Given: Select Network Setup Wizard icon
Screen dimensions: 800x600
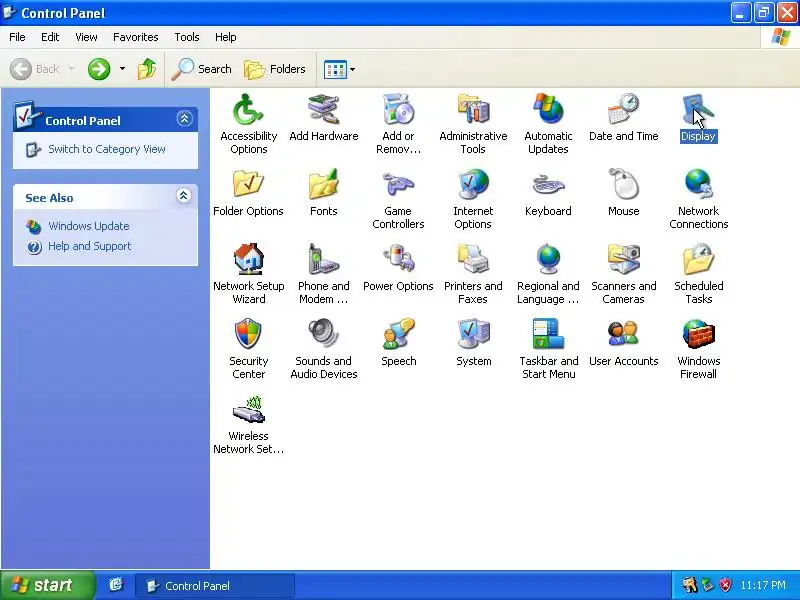Looking at the screenshot, I should coord(248,259).
